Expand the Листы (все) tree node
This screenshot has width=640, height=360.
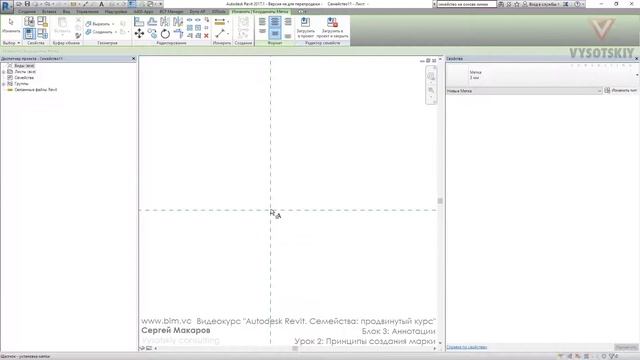pyautogui.click(x=4, y=72)
